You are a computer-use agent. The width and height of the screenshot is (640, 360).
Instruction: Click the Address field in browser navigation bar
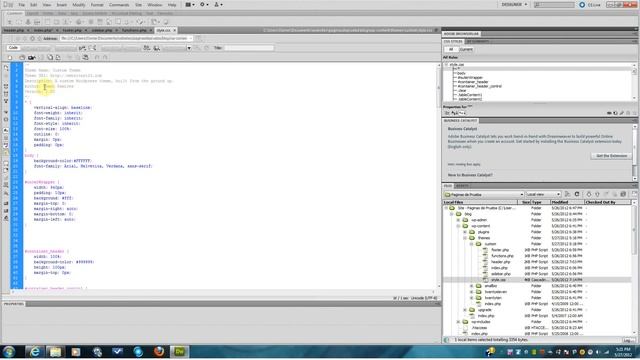point(127,38)
